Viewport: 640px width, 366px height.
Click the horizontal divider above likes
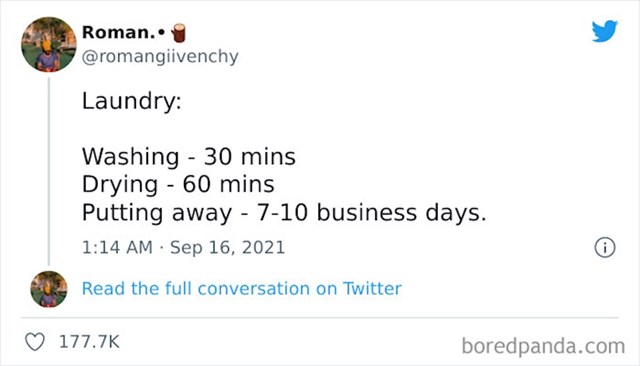[x=320, y=317]
